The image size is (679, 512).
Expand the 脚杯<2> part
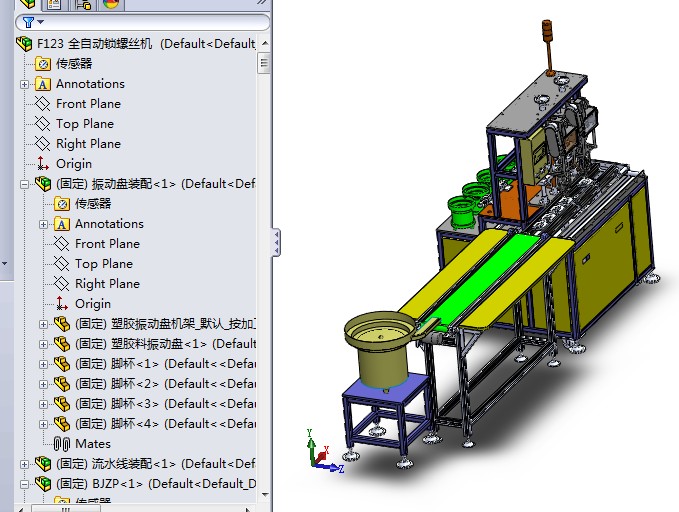(43, 384)
